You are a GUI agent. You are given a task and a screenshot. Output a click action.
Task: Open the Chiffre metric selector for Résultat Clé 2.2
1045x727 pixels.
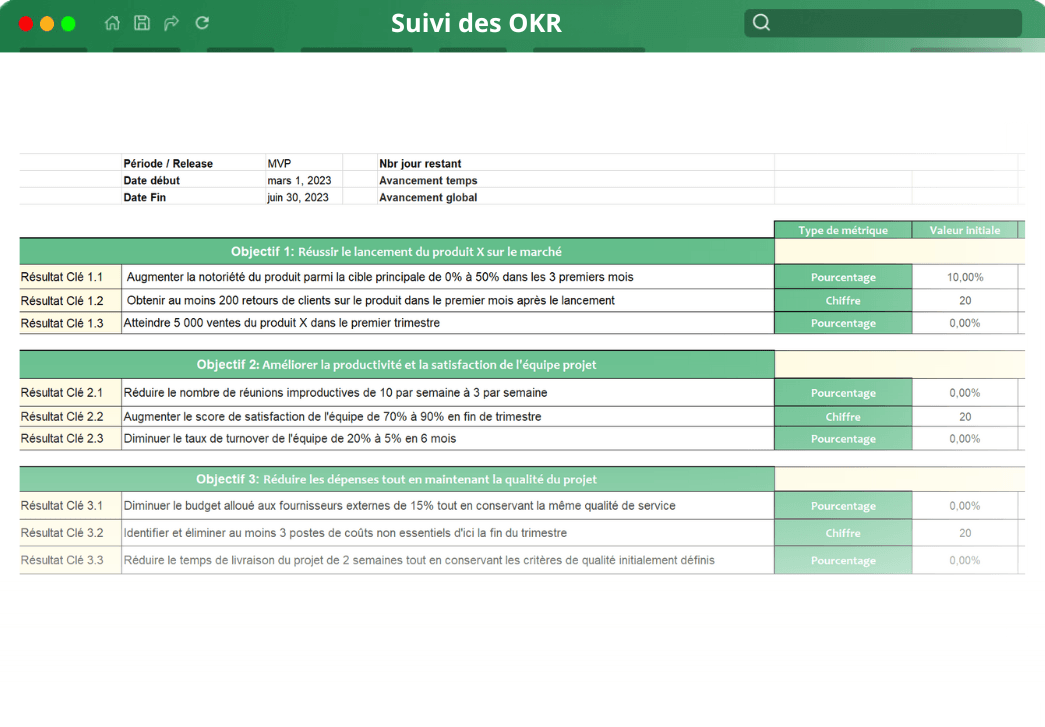[x=842, y=416]
